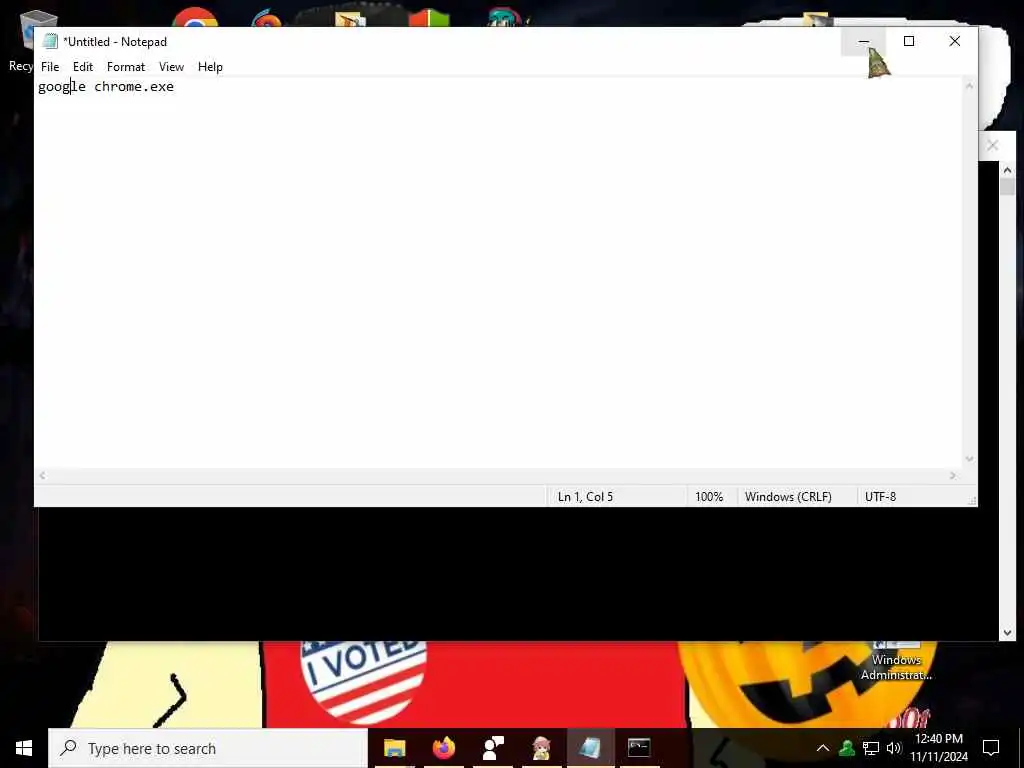Click the Notepad resize grip corner

tap(972, 501)
